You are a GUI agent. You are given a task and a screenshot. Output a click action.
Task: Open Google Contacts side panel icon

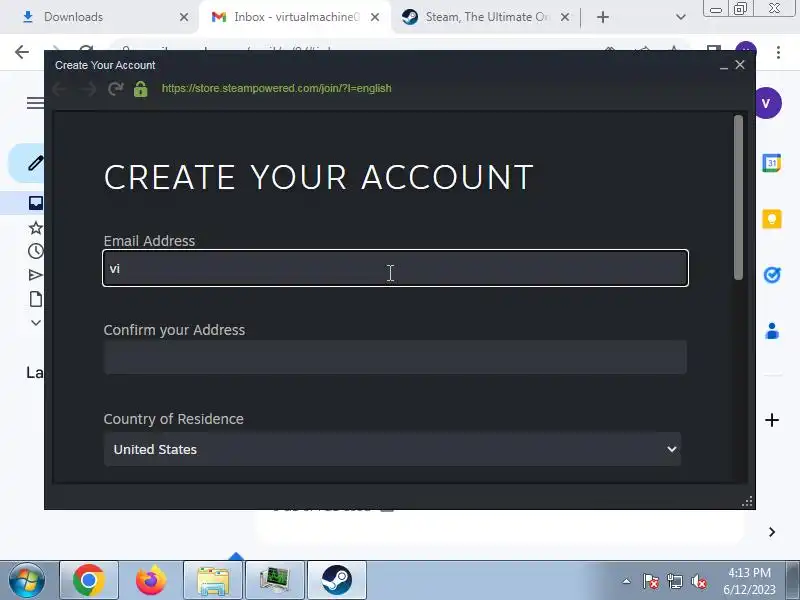tap(772, 331)
